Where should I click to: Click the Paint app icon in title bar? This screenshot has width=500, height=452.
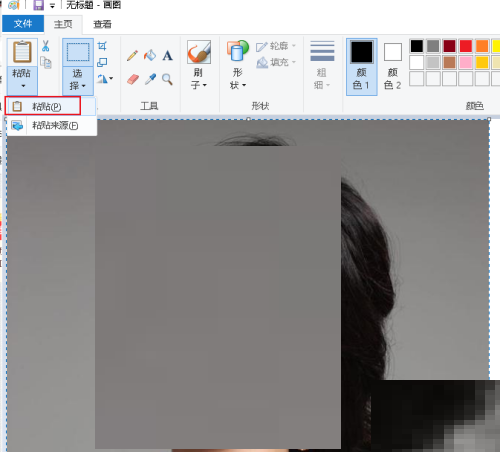pos(14,5)
